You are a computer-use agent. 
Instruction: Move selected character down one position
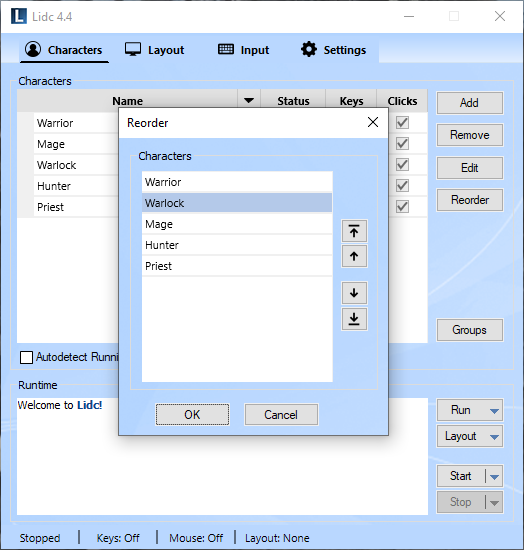point(354,293)
